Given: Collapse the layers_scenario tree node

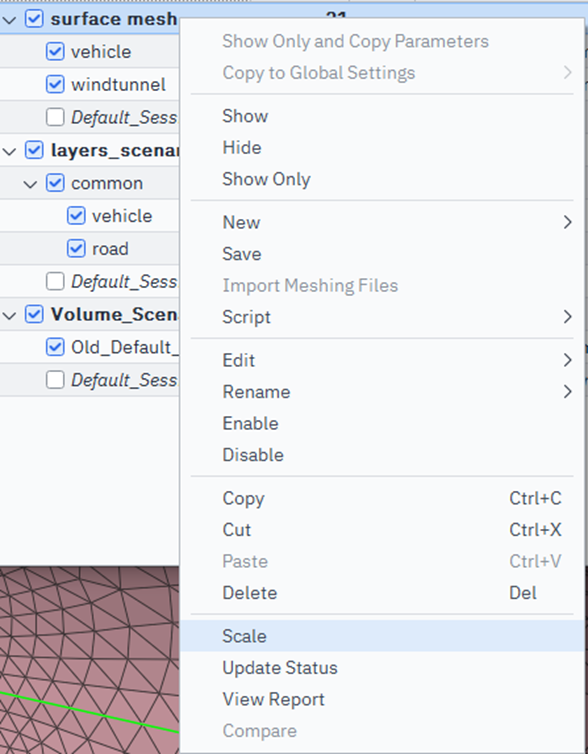Looking at the screenshot, I should (10, 151).
